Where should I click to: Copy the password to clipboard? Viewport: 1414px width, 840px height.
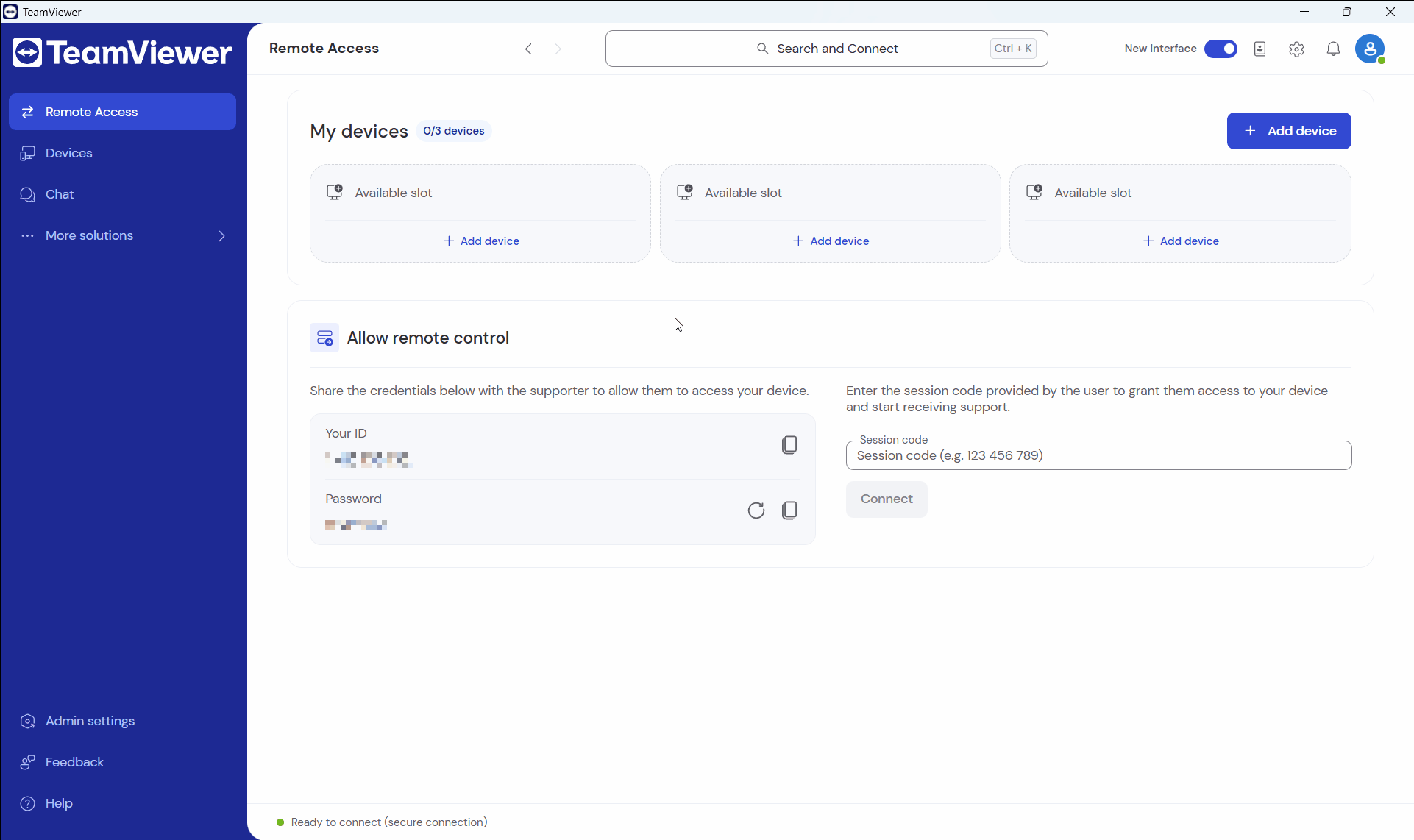click(x=789, y=510)
